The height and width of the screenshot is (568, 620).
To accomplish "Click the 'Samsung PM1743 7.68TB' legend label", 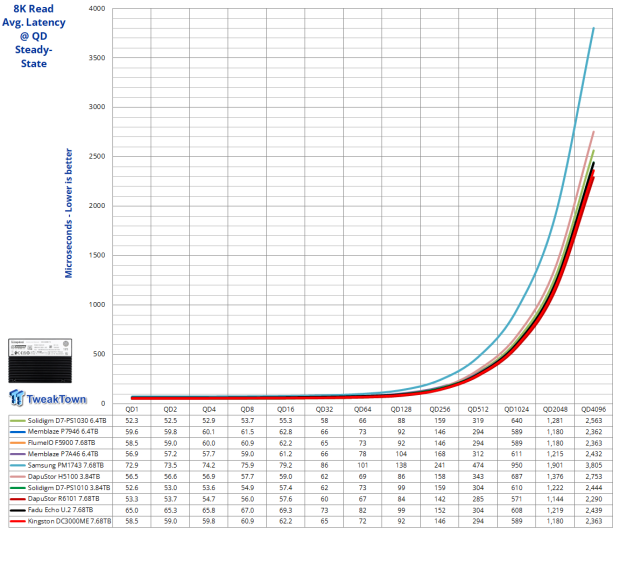I will click(66, 466).
